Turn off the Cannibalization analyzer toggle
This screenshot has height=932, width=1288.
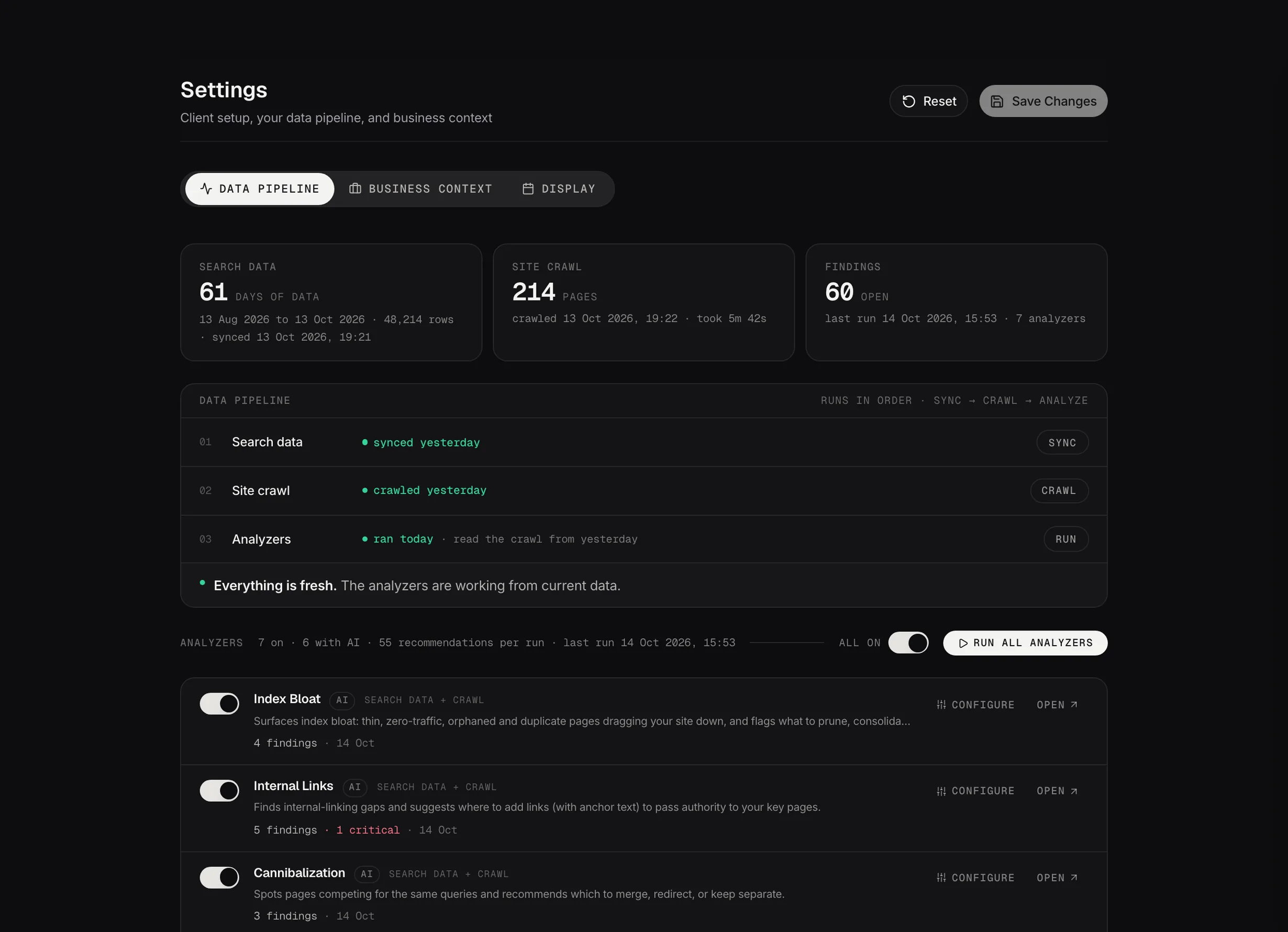coord(219,877)
